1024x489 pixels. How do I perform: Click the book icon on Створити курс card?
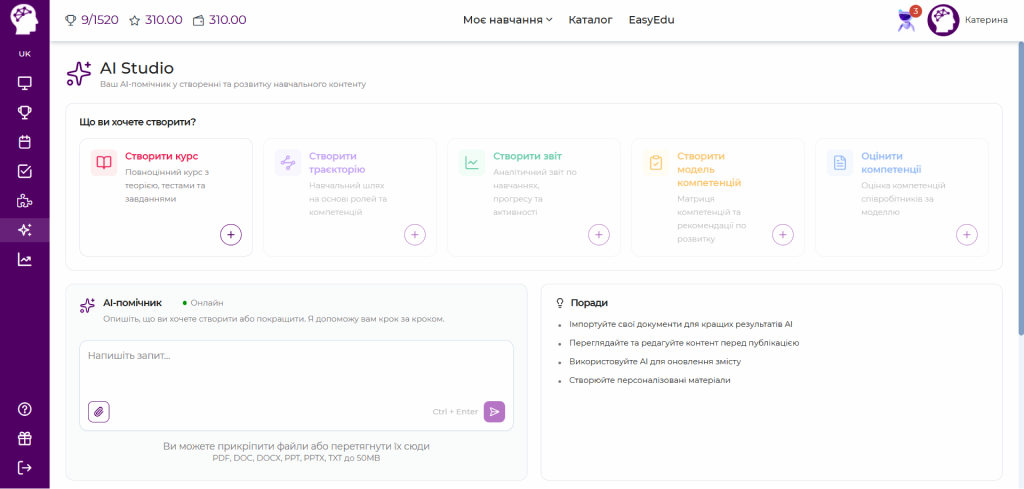(x=104, y=163)
